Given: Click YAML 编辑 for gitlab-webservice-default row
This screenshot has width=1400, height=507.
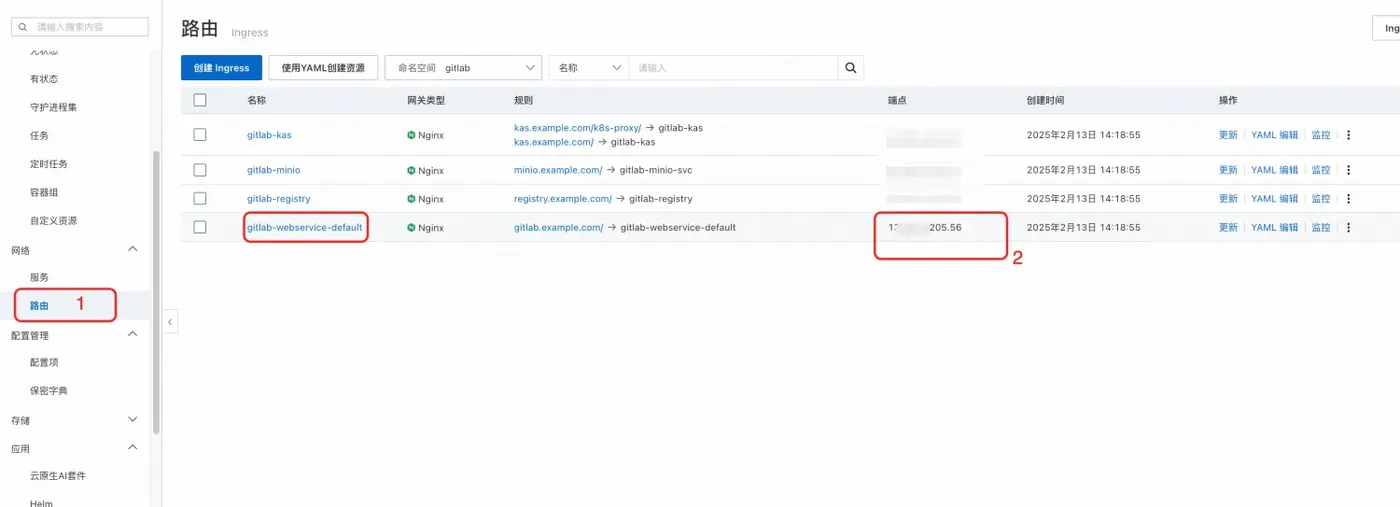Looking at the screenshot, I should coord(1275,228).
